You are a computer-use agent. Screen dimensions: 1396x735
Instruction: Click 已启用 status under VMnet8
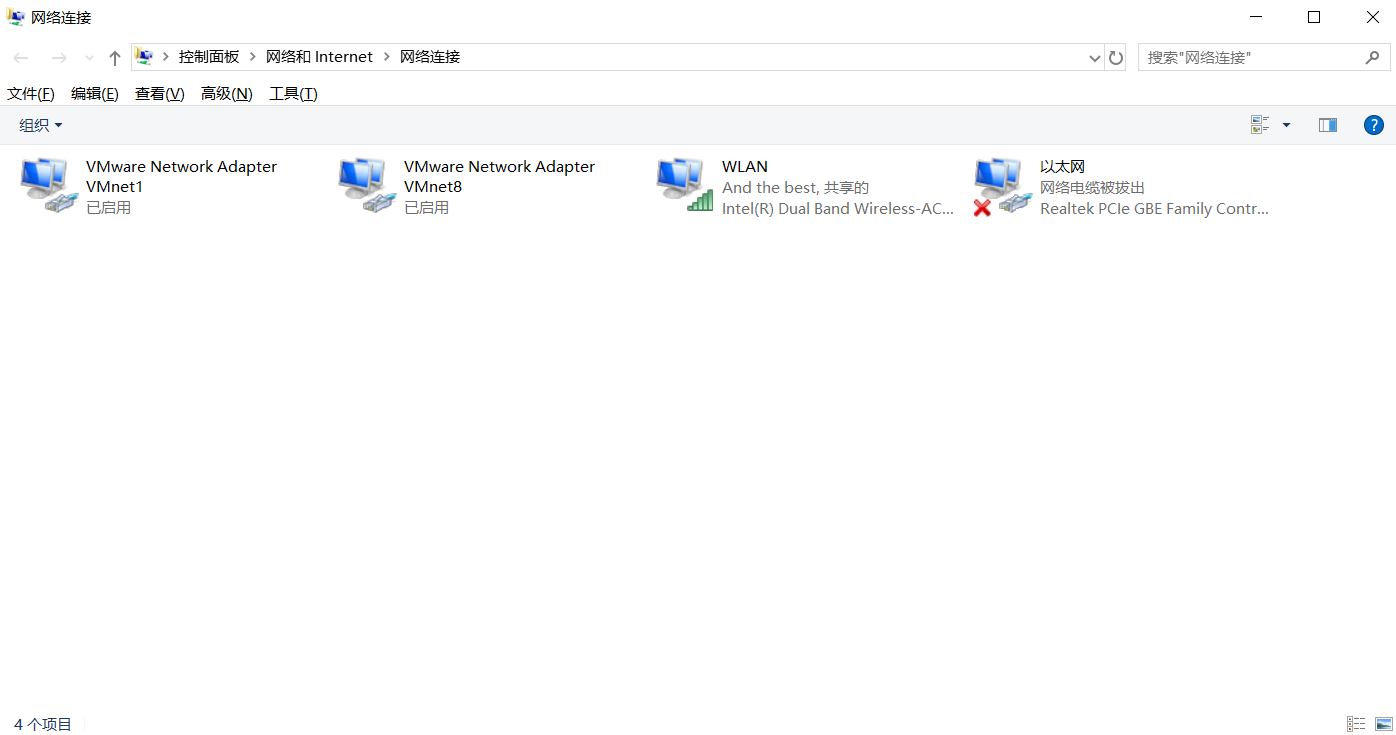tap(426, 207)
